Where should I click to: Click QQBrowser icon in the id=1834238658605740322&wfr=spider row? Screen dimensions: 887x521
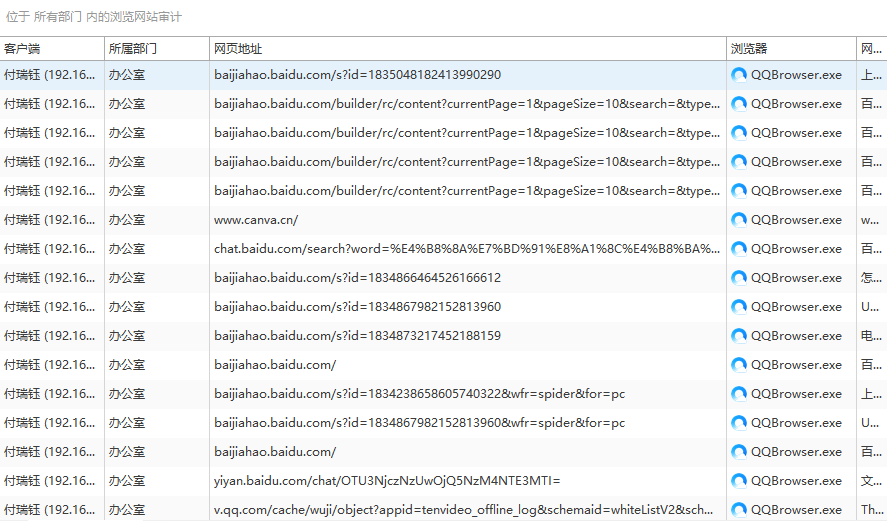coord(739,394)
